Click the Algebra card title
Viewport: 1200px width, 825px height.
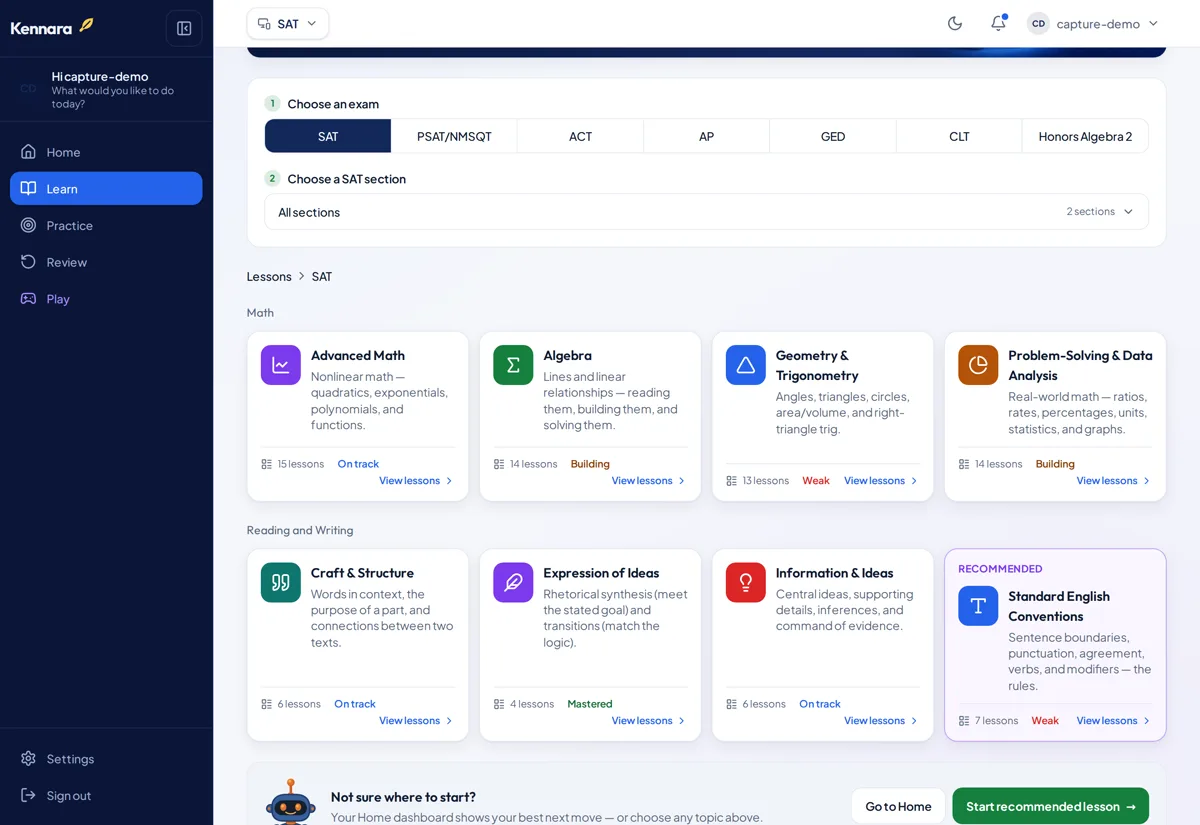568,355
